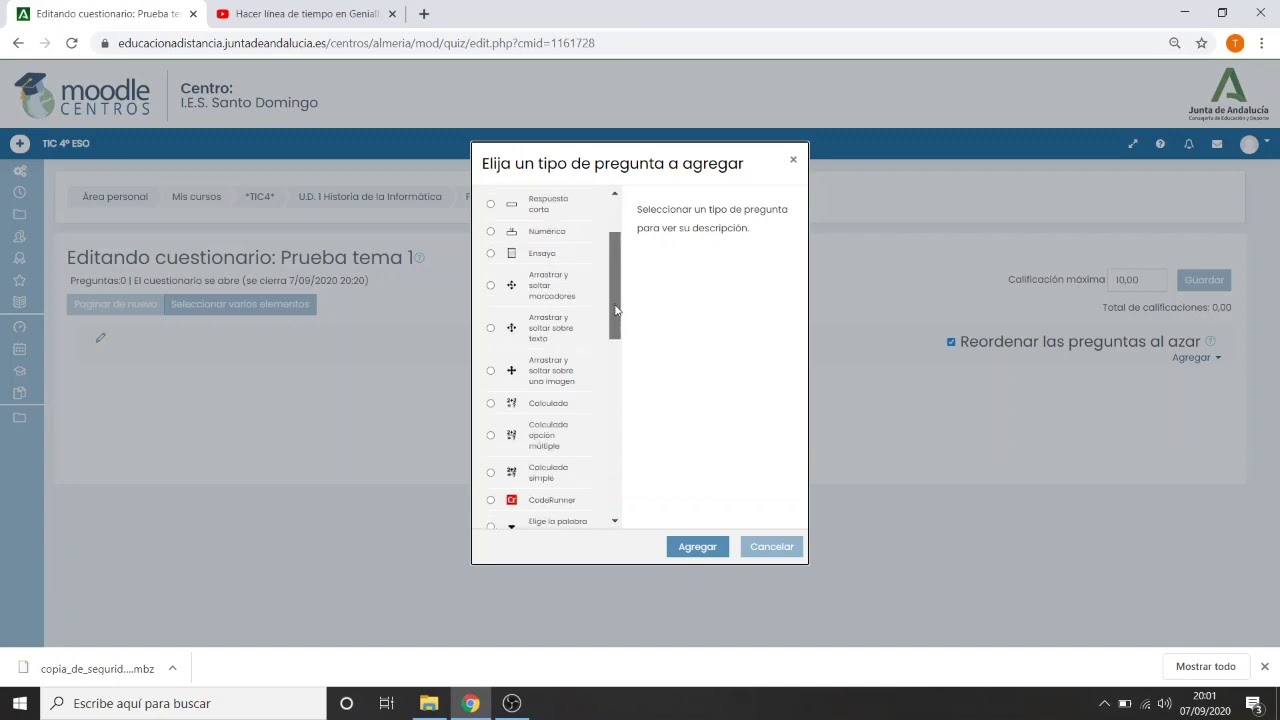Click the plus circle icon in navbar

tap(19, 144)
